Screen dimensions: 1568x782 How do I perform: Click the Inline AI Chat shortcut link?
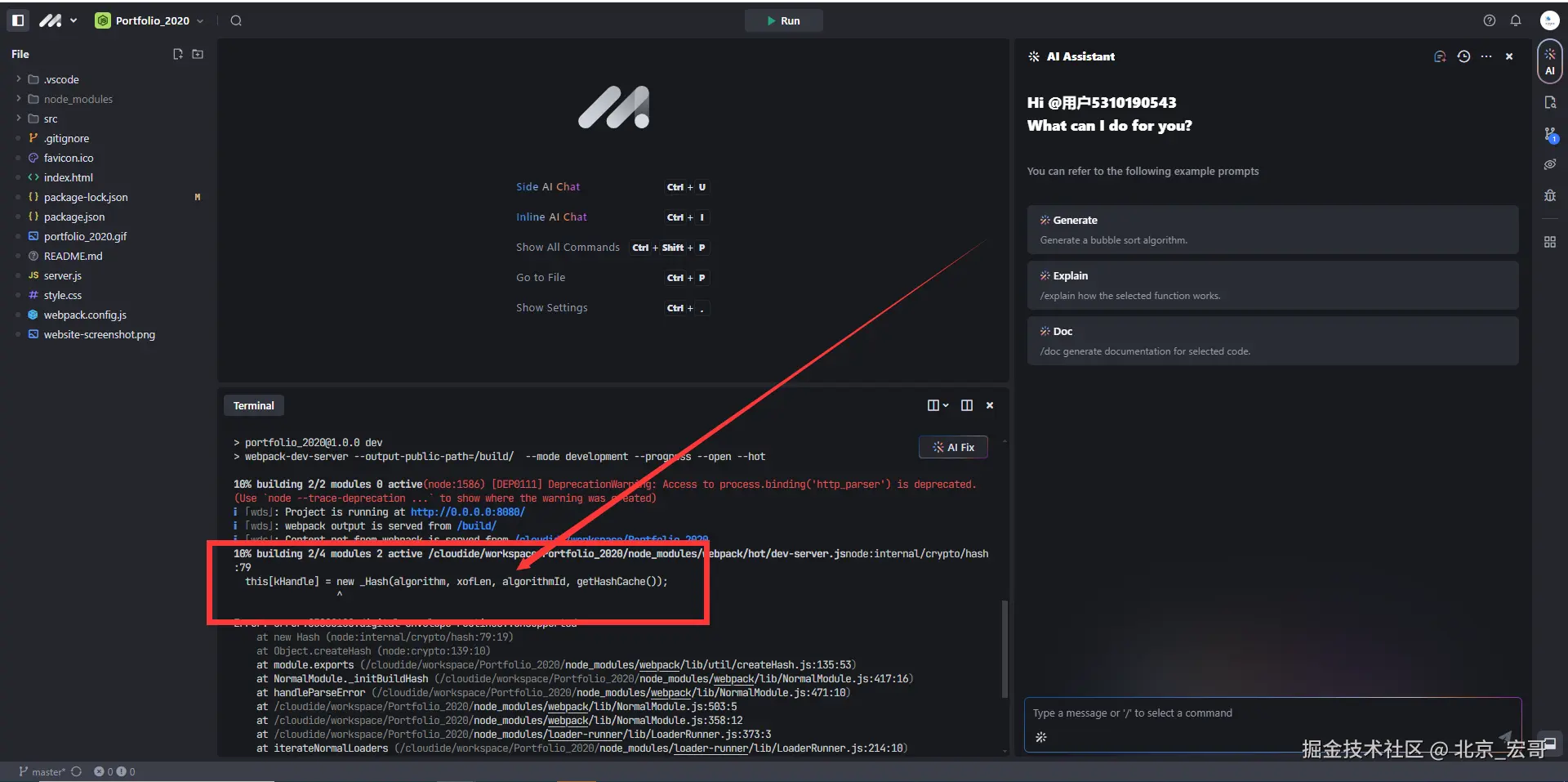[551, 217]
